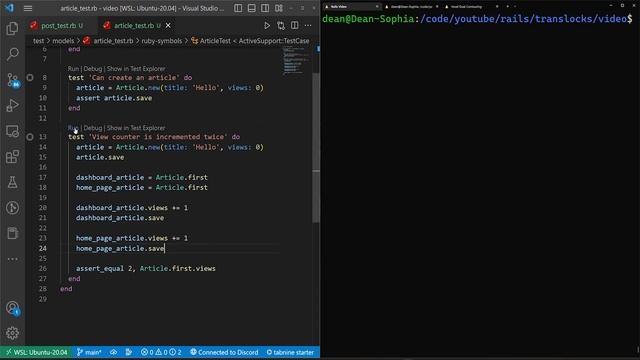Screen dimensions: 640x360
Task: Open ruby-symbols breadcrumb dropdown
Action: pyautogui.click(x=162, y=41)
